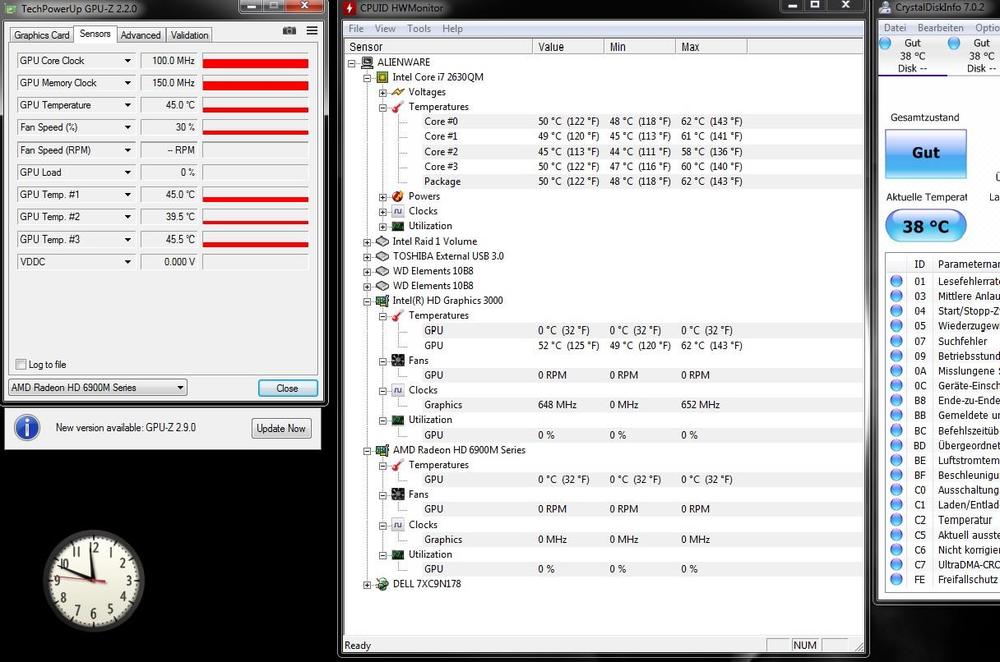The height and width of the screenshot is (662, 1000).
Task: Click the Intel Core i7 2630QM processor icon
Action: tap(381, 77)
